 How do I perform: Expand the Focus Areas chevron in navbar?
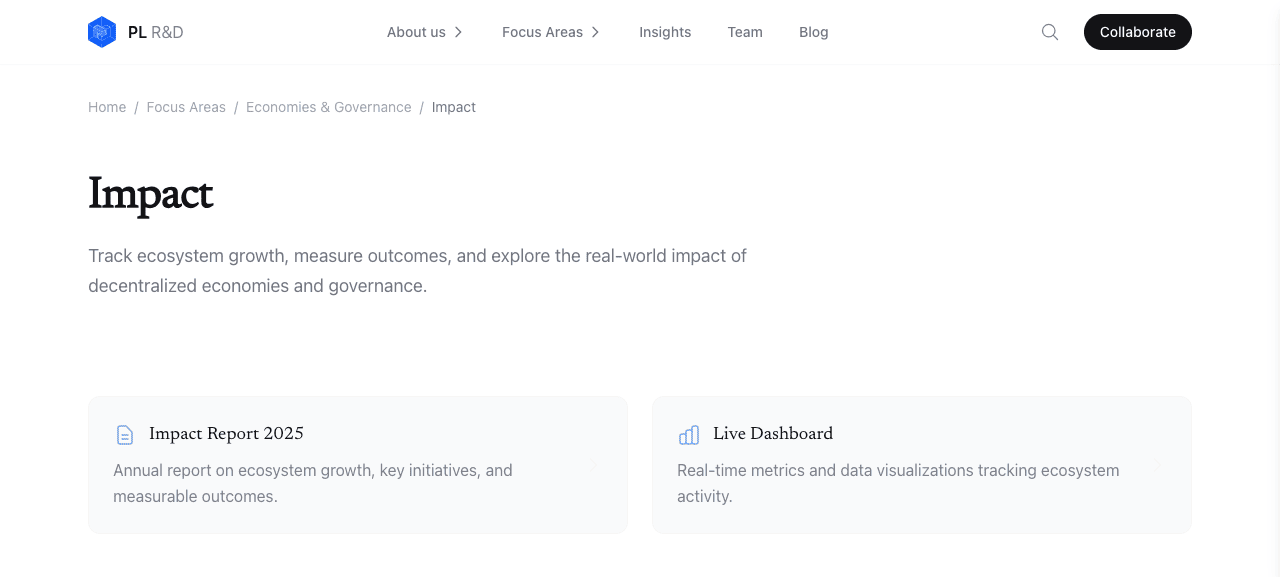(595, 32)
